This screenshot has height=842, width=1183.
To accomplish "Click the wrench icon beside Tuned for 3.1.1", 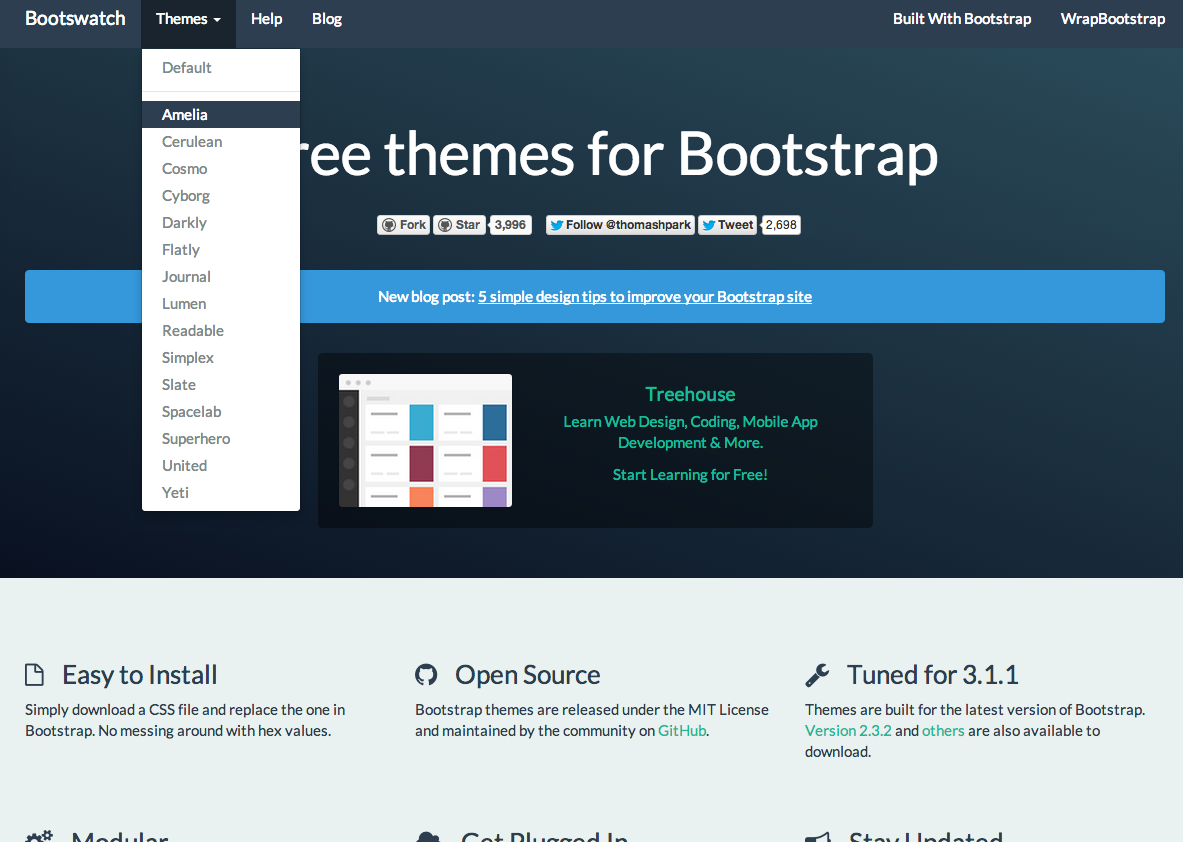I will point(817,675).
